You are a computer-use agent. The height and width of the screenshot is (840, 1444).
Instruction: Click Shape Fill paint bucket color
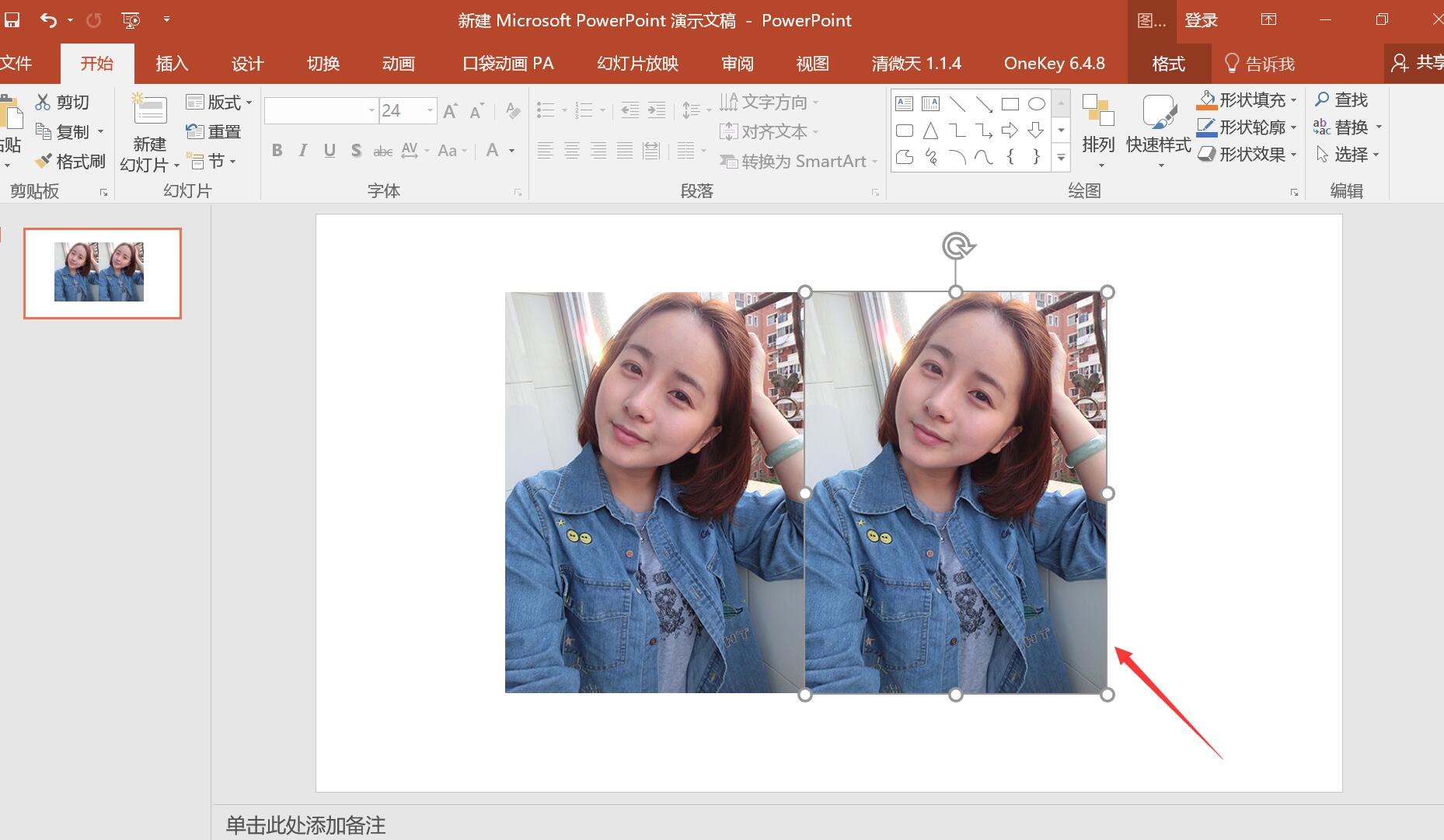pyautogui.click(x=1206, y=100)
